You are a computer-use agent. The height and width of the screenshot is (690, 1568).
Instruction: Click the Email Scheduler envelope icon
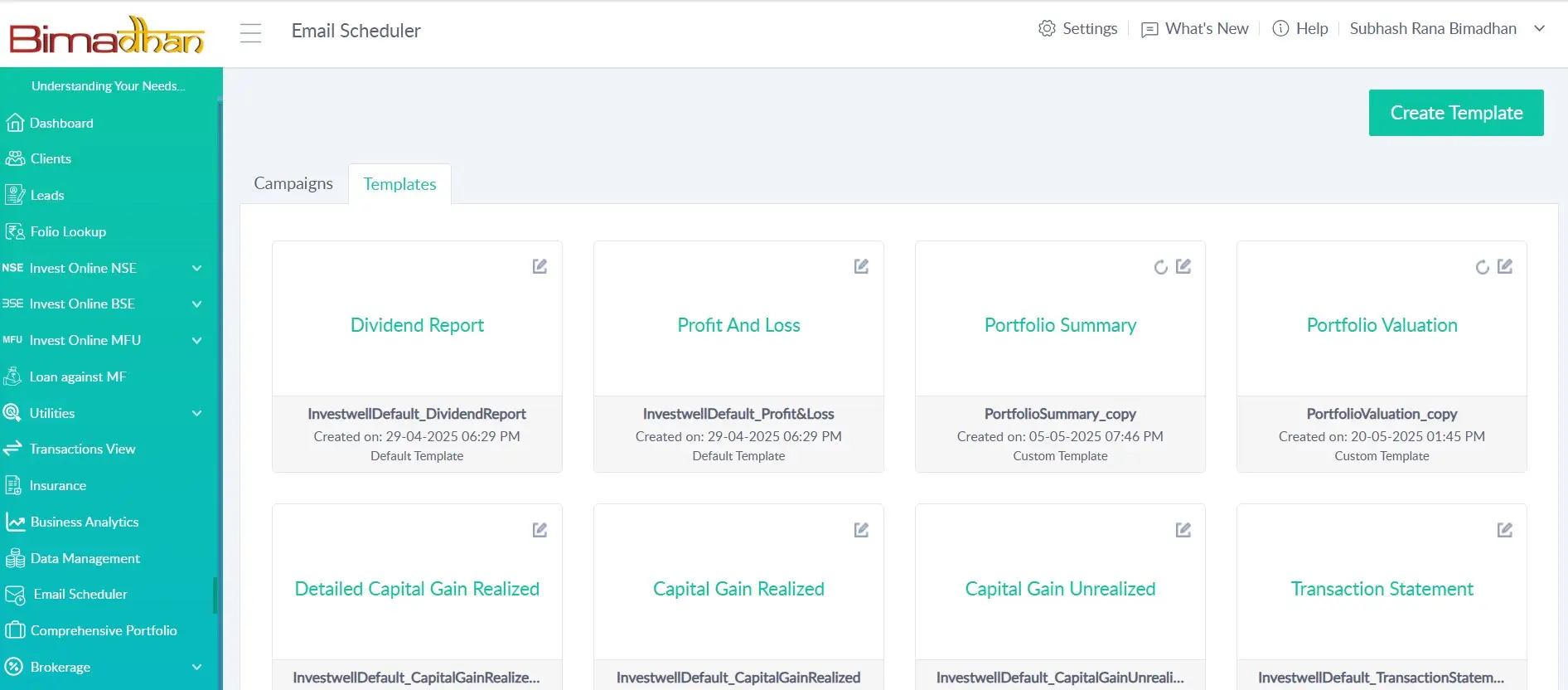(15, 595)
